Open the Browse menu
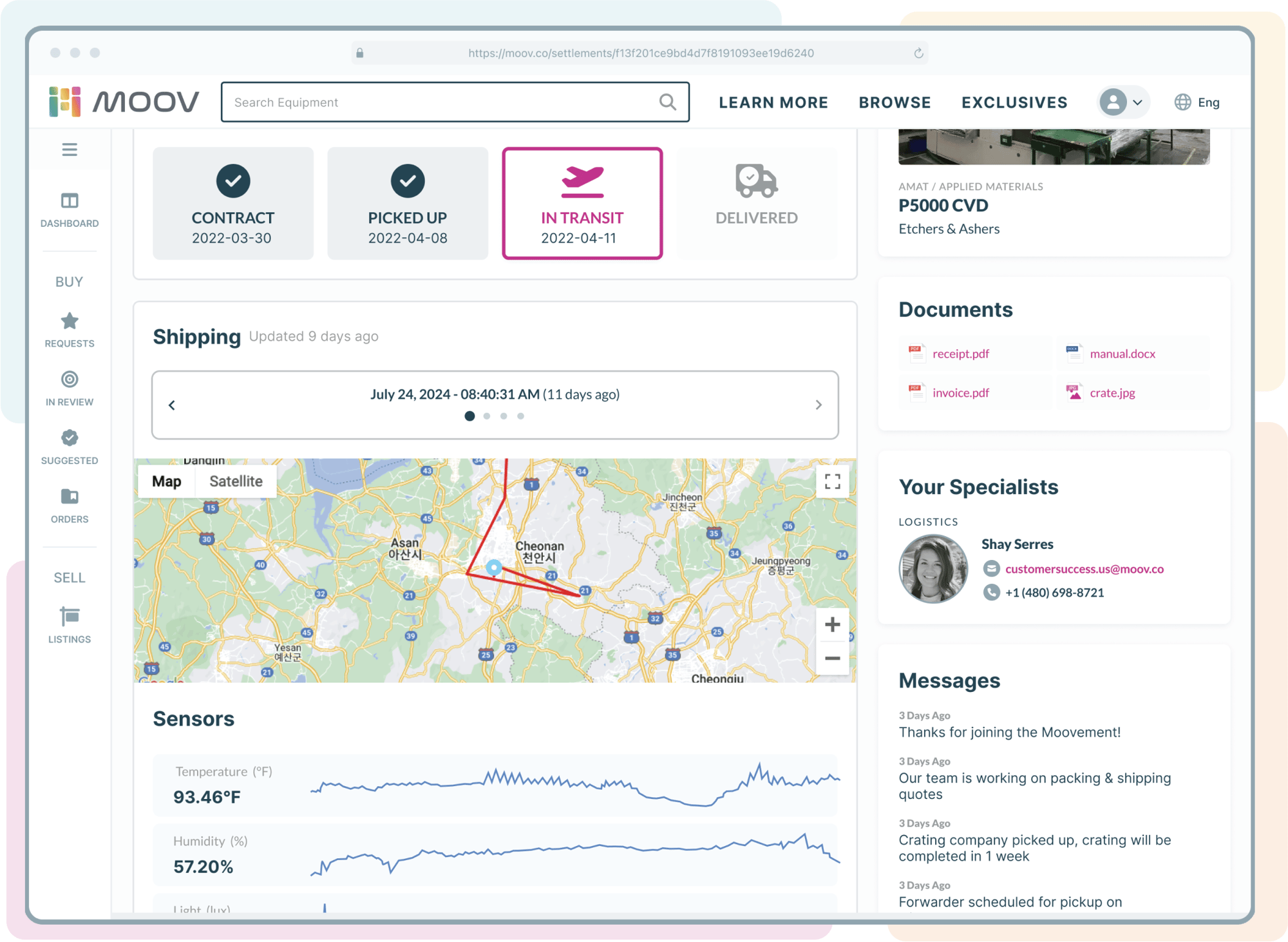Viewport: 1288px width, 942px height. pos(895,102)
